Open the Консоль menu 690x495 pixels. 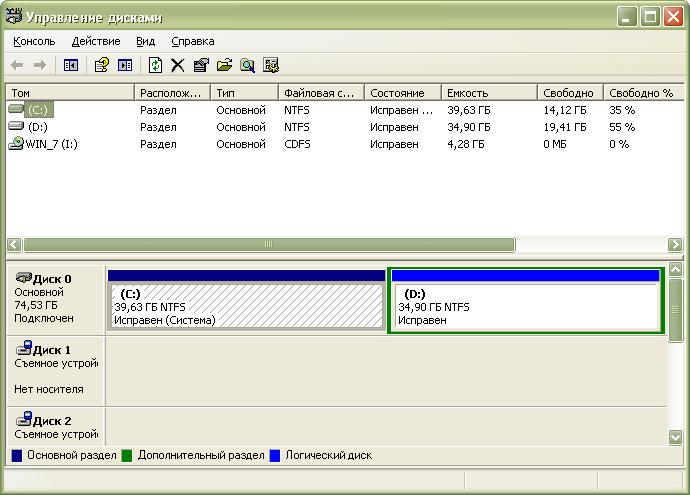click(35, 41)
